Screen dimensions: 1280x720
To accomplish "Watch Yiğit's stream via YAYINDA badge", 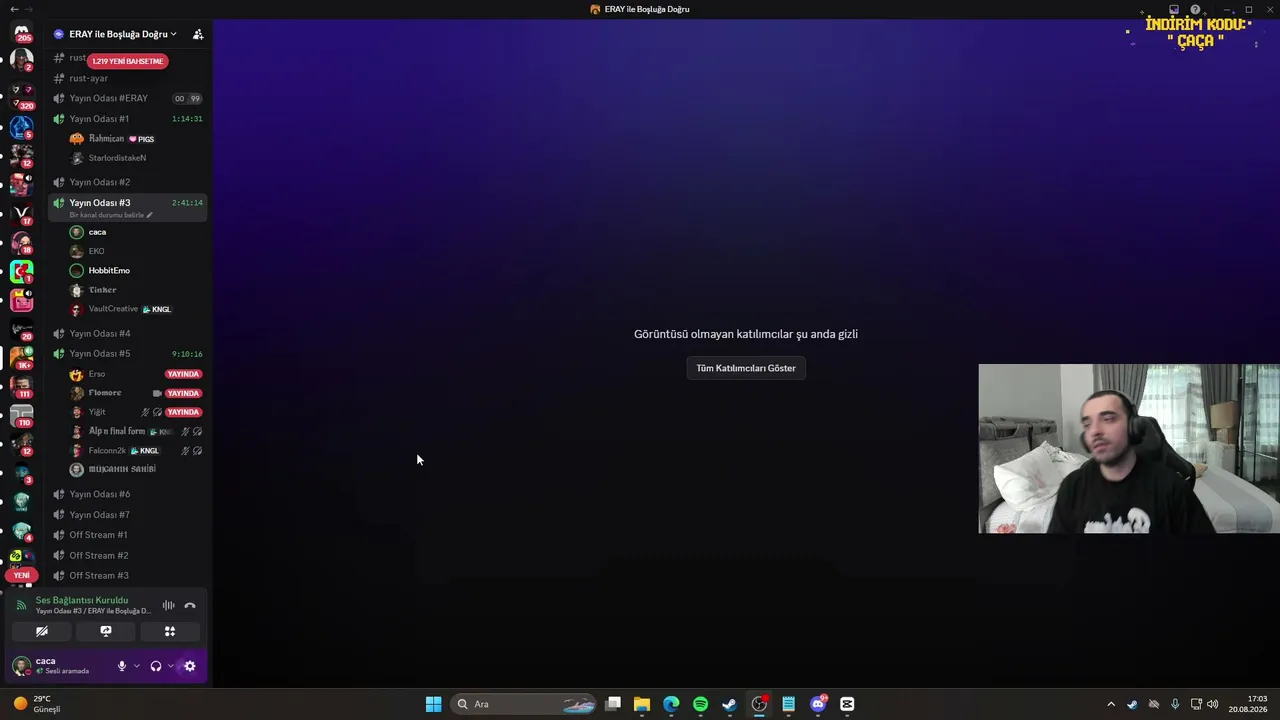I will pyautogui.click(x=183, y=412).
